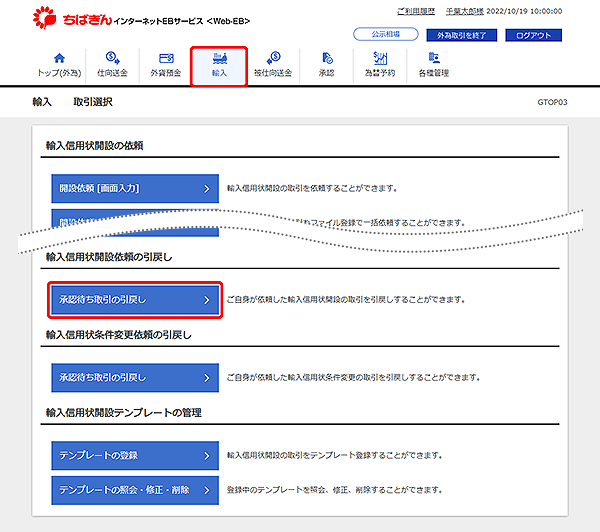Click chevron arrow on テンプレートの照会・修正・削除
This screenshot has height=532, width=600.
[x=207, y=490]
